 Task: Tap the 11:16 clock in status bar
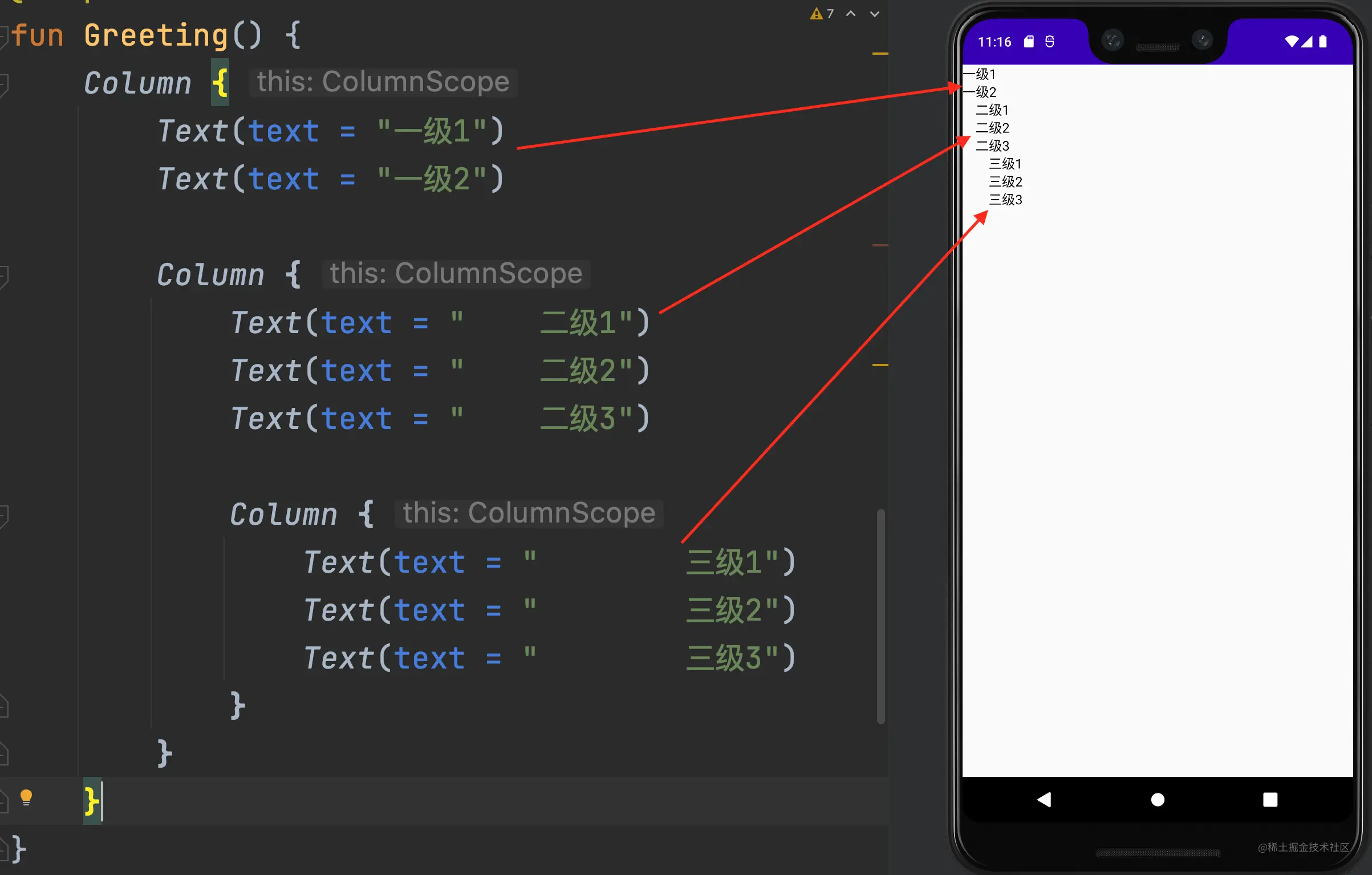click(x=994, y=42)
